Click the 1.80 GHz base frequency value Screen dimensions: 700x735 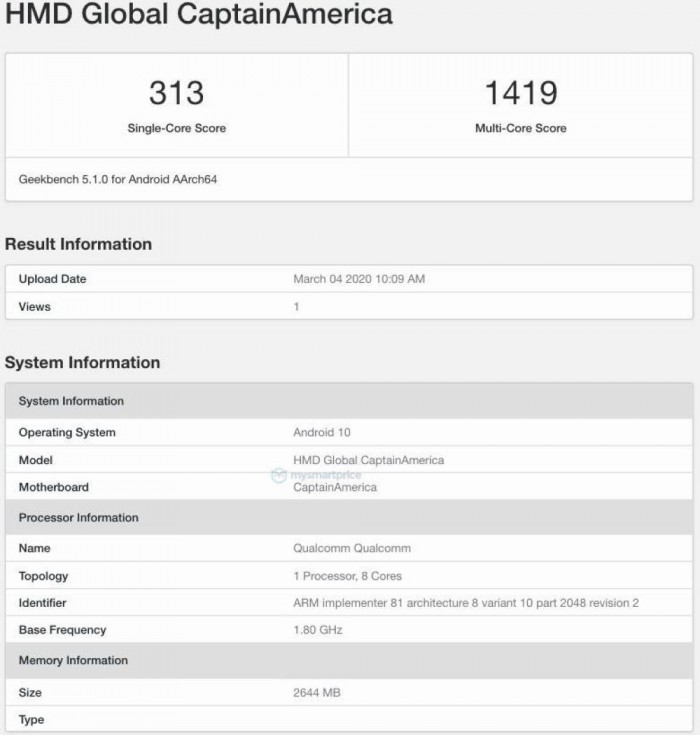319,630
